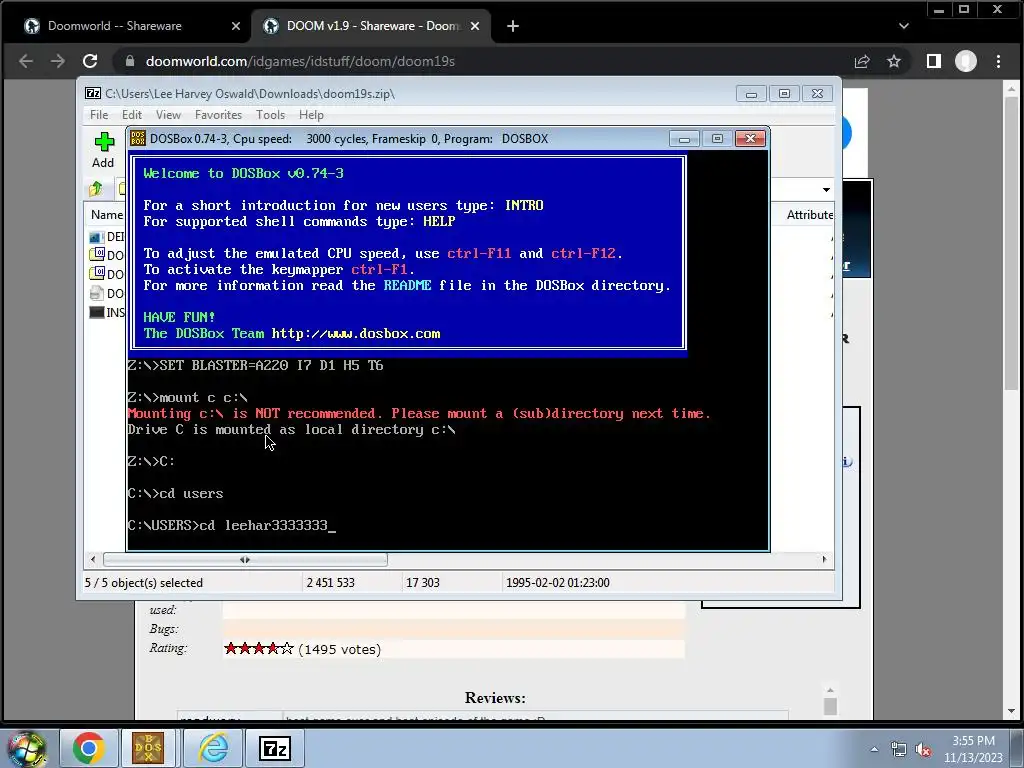The image size is (1024, 768).
Task: Click the '5 / 5 object(s) selected' status text
Action: point(144,583)
